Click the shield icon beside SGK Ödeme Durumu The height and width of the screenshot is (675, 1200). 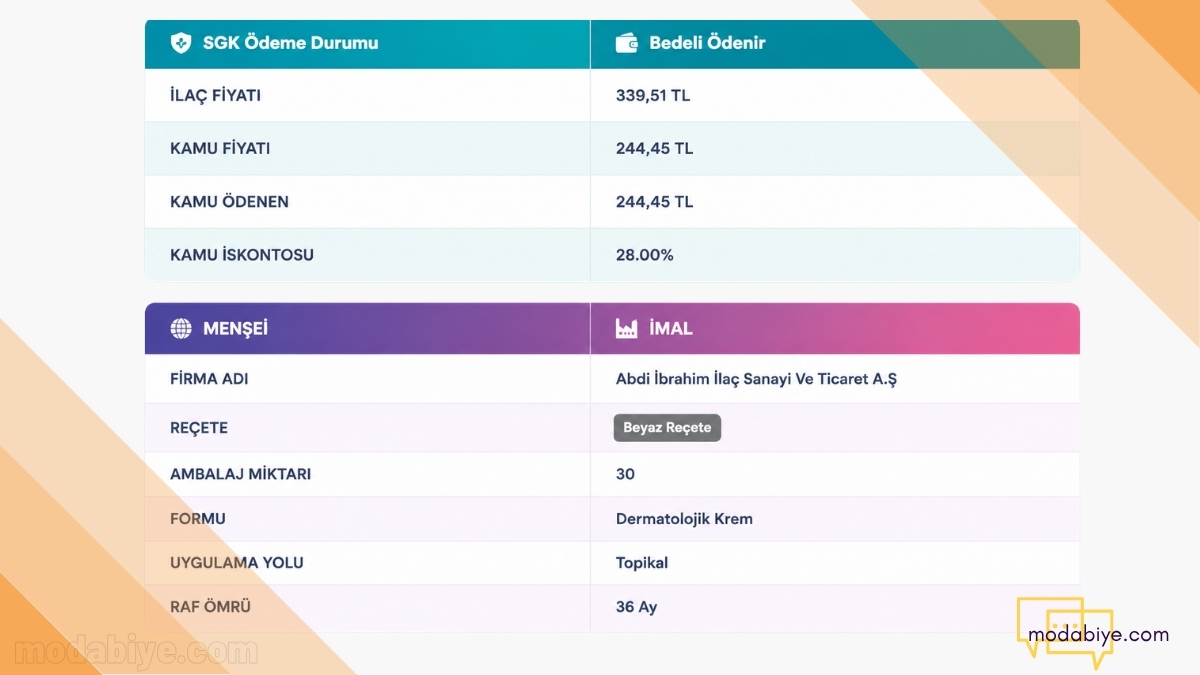(x=181, y=43)
